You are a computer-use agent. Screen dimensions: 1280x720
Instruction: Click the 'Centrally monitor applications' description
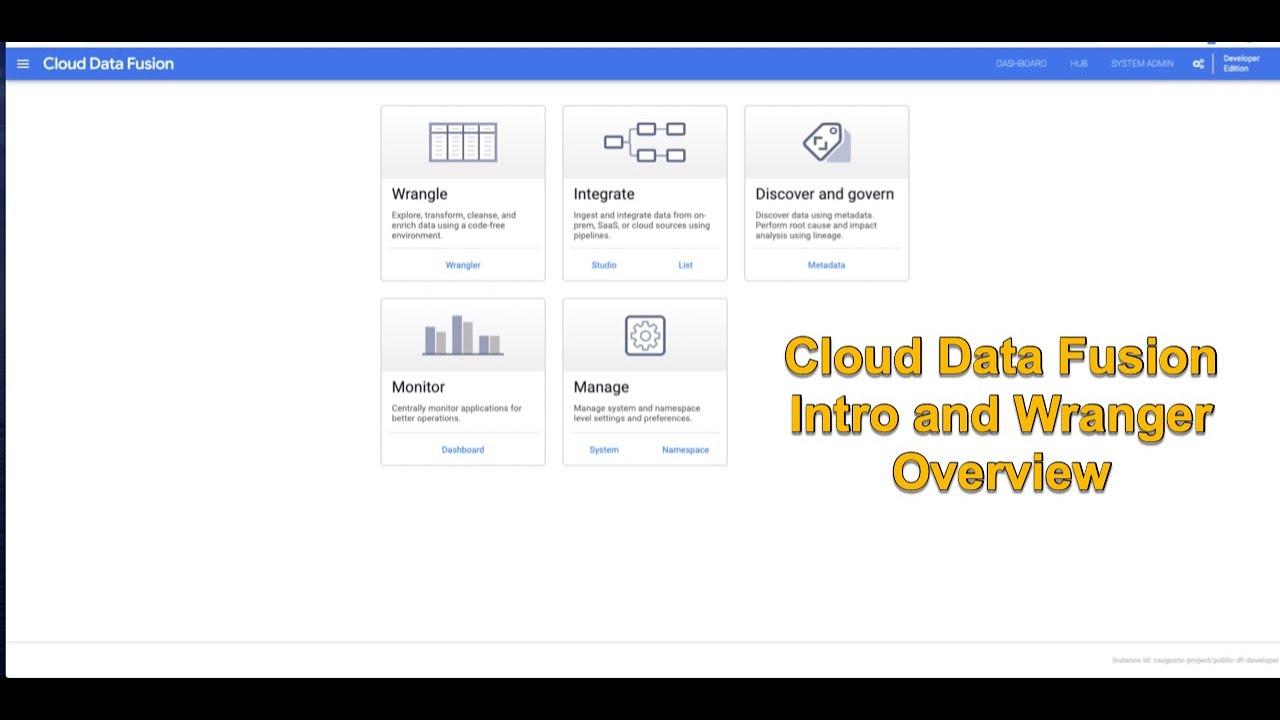click(x=457, y=413)
